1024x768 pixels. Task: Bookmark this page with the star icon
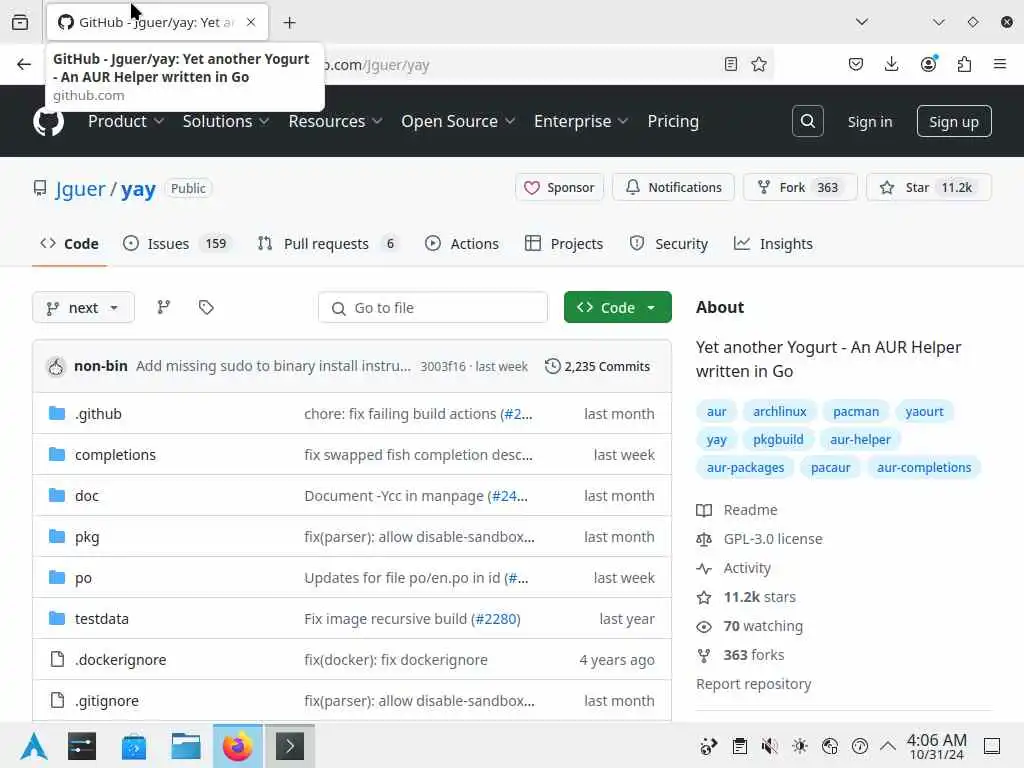(x=758, y=64)
